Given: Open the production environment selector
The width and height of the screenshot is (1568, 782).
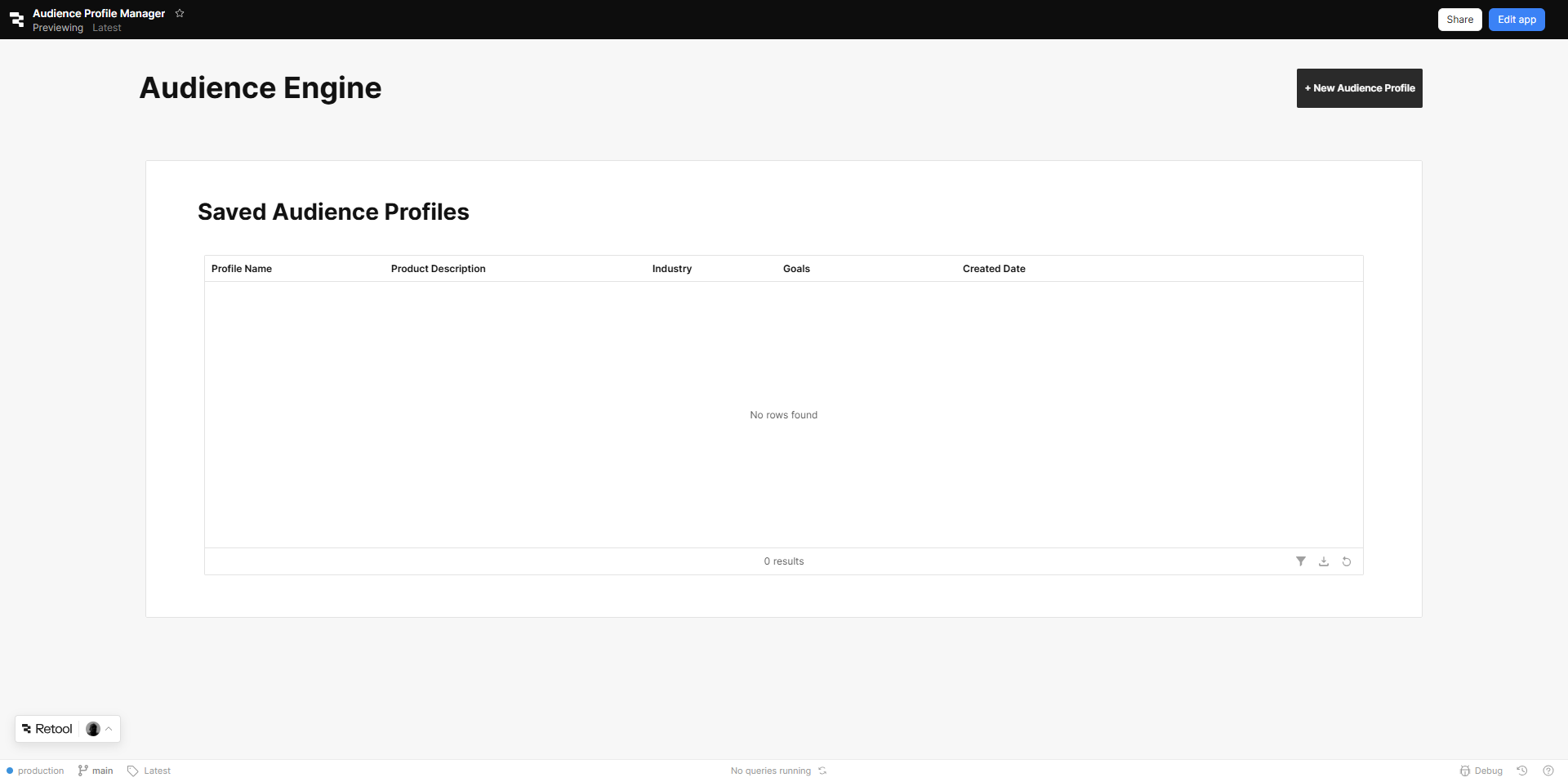Looking at the screenshot, I should [35, 771].
